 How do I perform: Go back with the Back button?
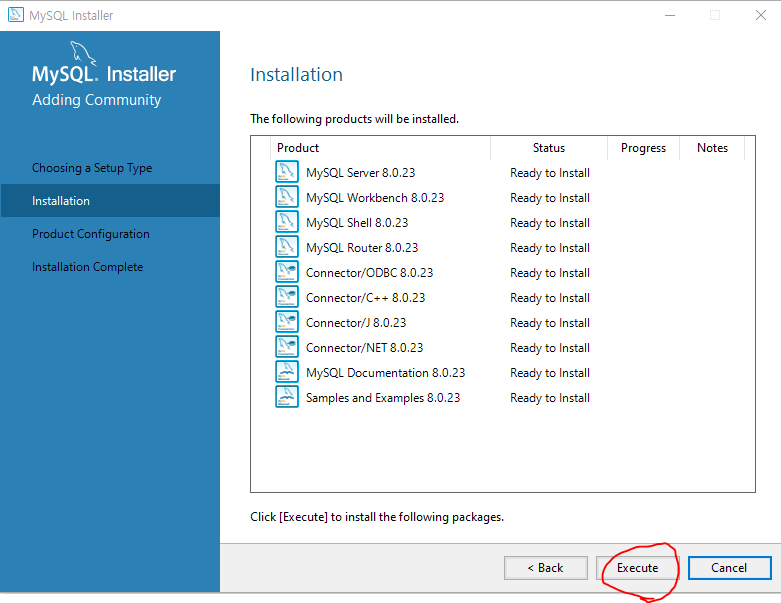[x=546, y=568]
